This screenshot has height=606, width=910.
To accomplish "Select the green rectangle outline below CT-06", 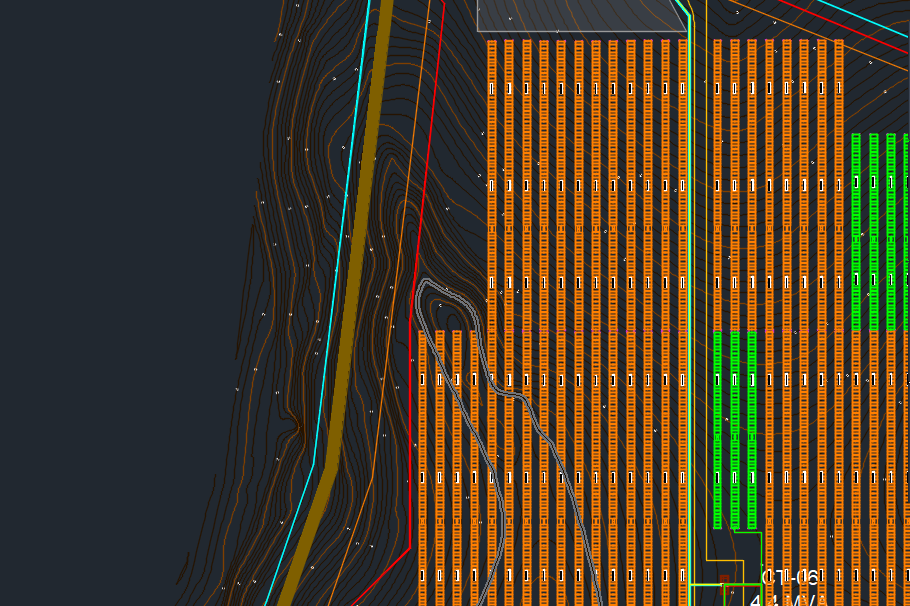I will (x=741, y=594).
